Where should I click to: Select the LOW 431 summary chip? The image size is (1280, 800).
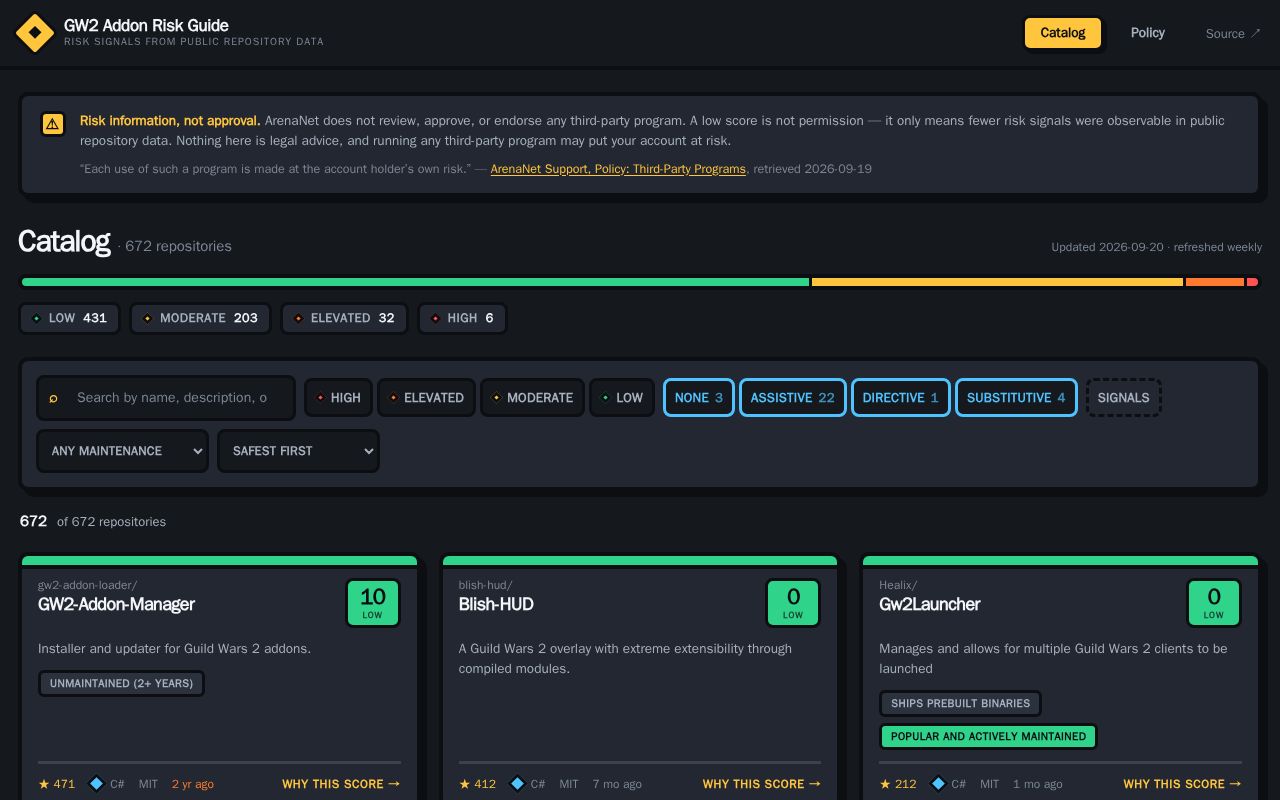tap(70, 318)
